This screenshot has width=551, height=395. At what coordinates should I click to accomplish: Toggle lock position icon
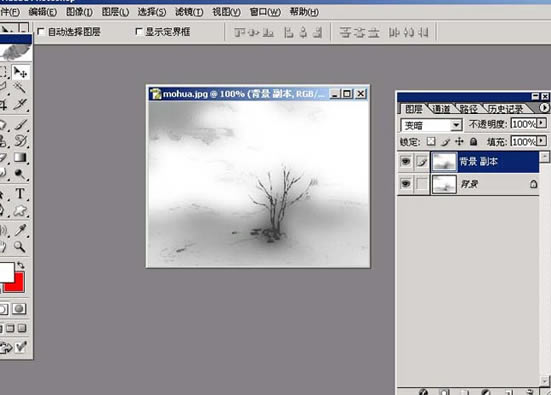(x=459, y=142)
